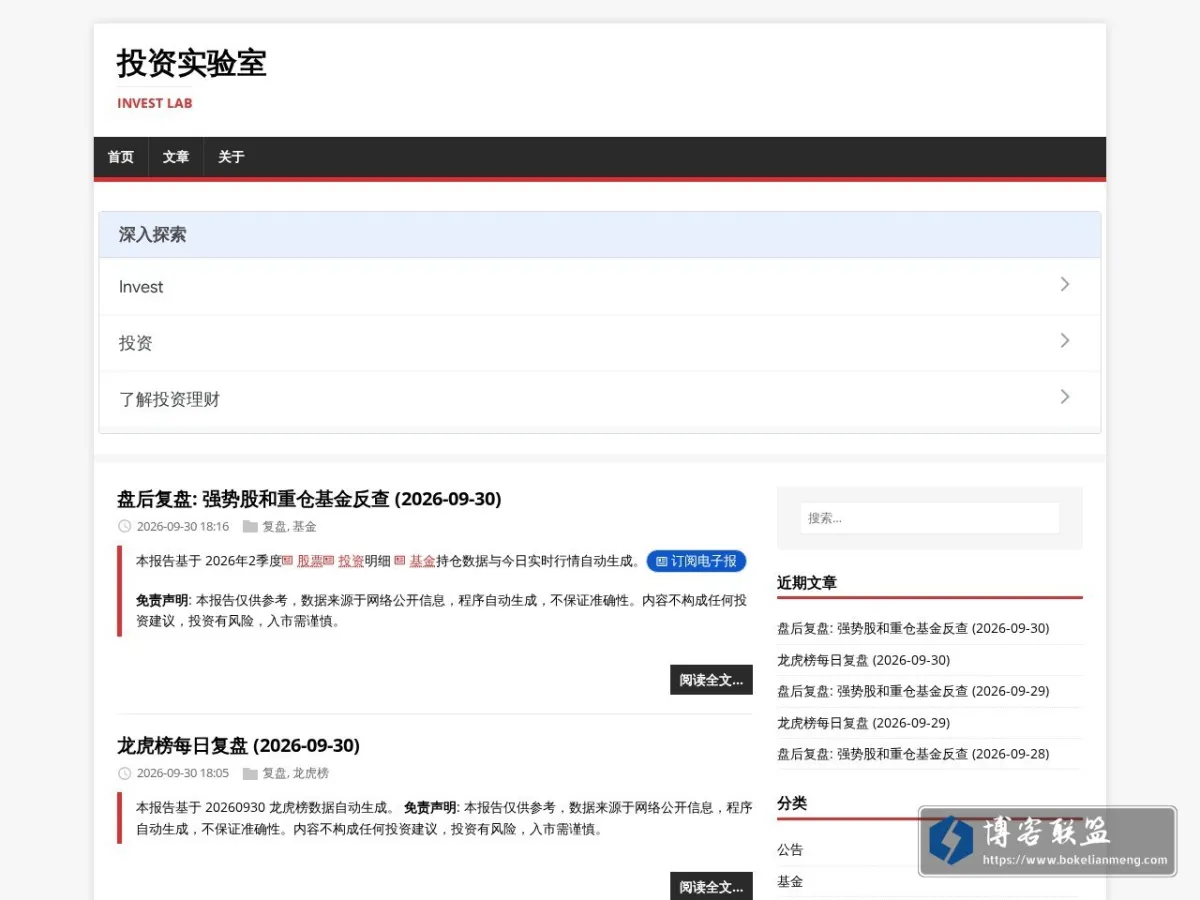1200x900 pixels.
Task: Open 复盘 category under the first post
Action: click(274, 526)
